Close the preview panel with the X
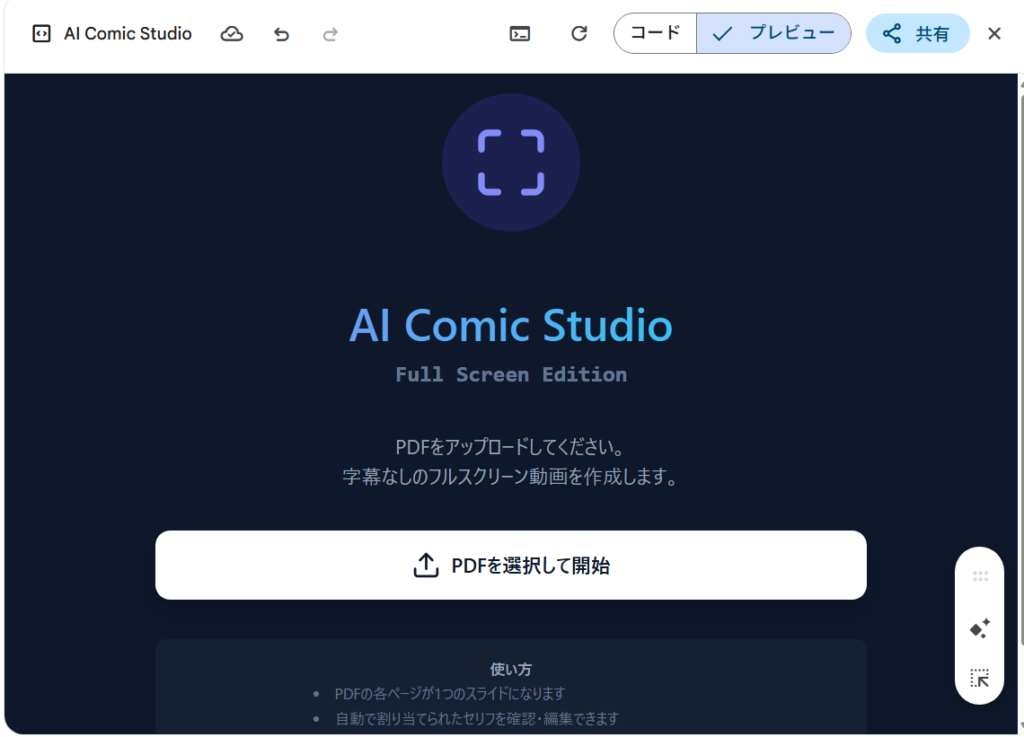Viewport: 1024px width, 737px height. coord(994,34)
